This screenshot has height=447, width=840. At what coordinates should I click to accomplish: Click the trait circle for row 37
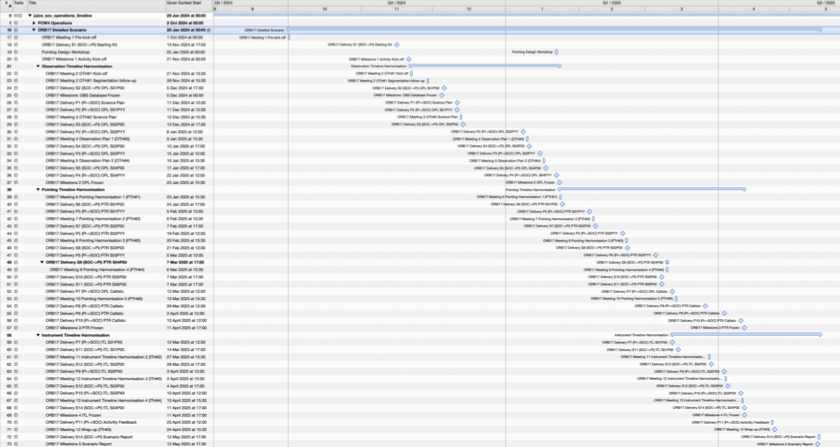(x=17, y=182)
